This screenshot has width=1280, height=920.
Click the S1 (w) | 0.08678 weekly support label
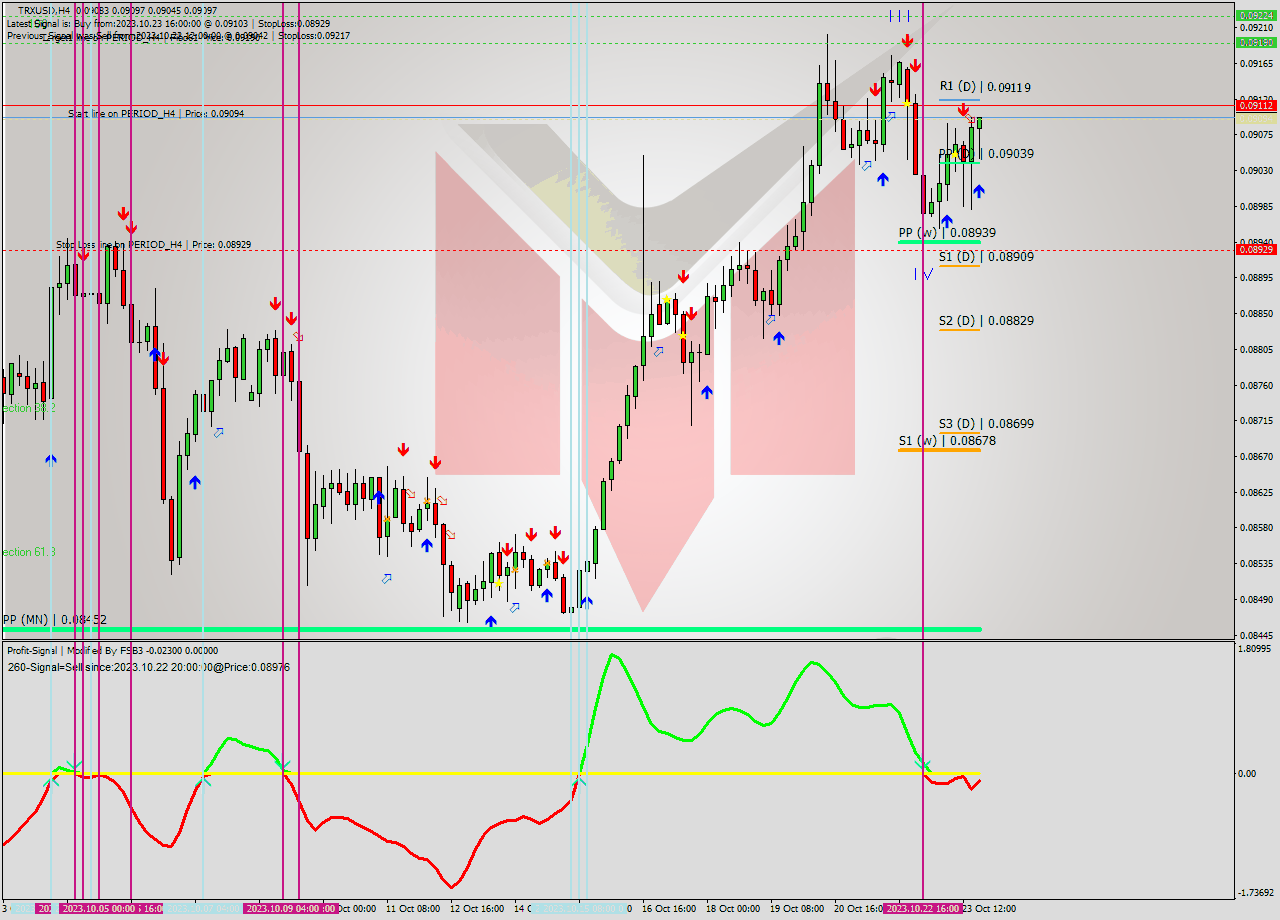tap(946, 440)
